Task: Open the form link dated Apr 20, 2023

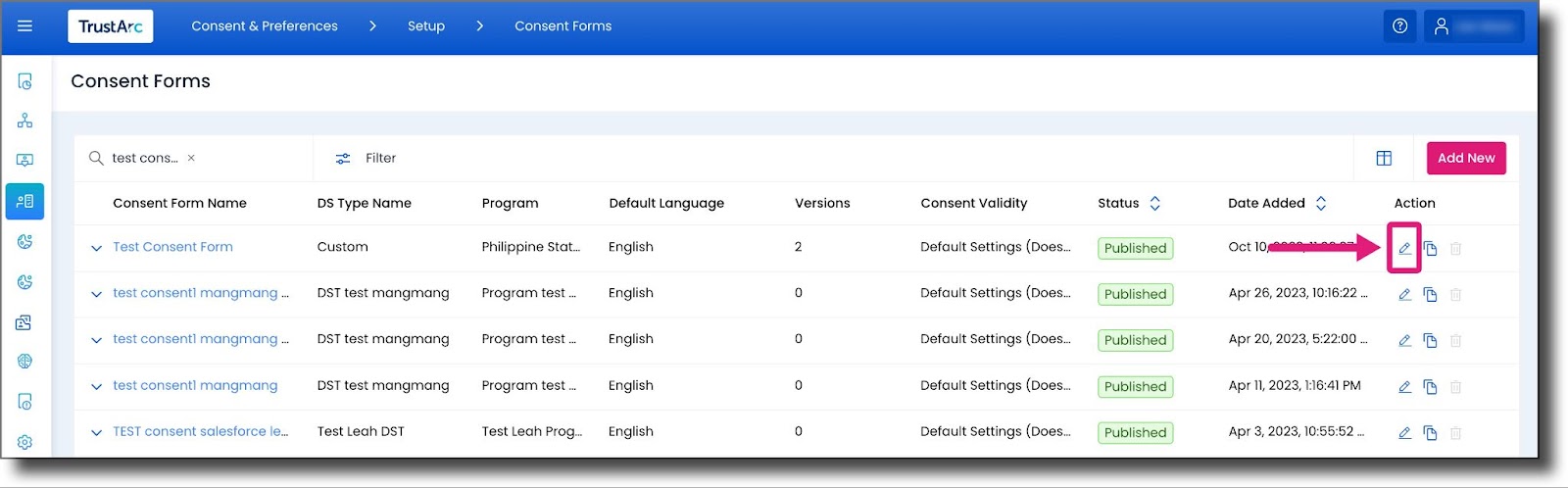Action: click(201, 339)
